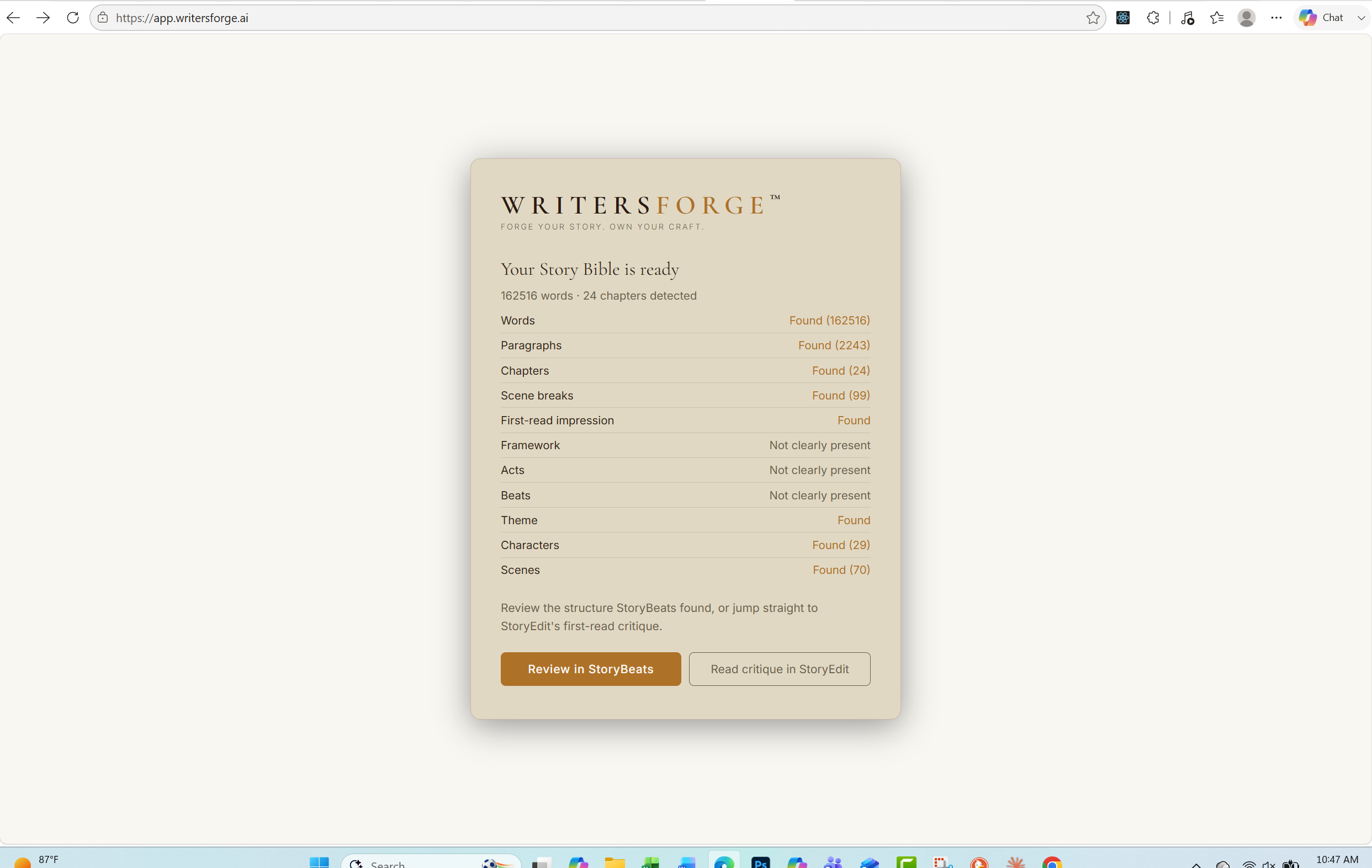Click the 'Found (70)' value
Image resolution: width=1372 pixels, height=868 pixels.
pyautogui.click(x=841, y=569)
